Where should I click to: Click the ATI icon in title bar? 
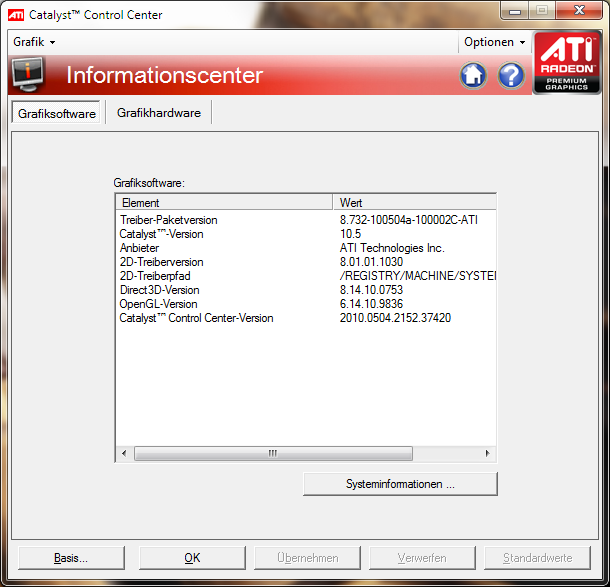click(16, 15)
